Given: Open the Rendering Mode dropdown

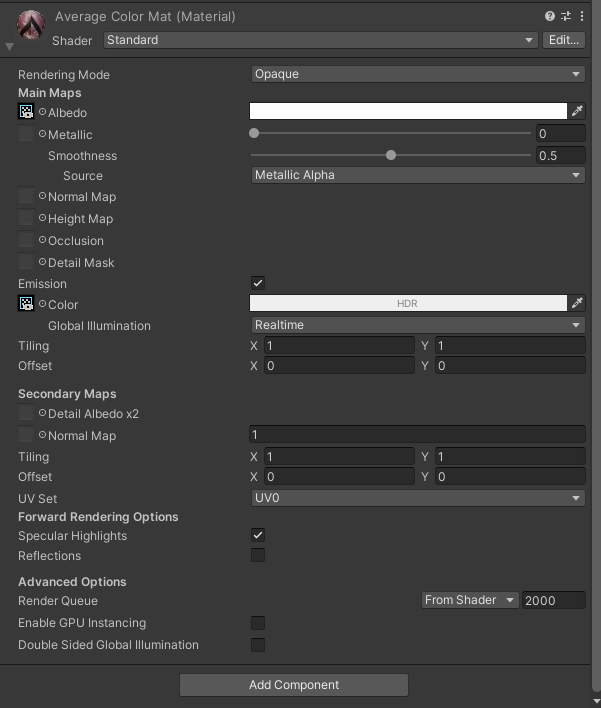Looking at the screenshot, I should (417, 74).
